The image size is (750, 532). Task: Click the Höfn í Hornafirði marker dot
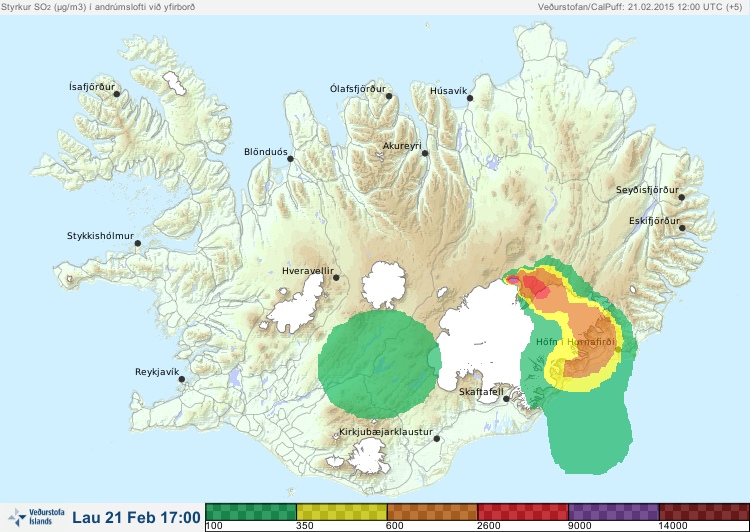point(618,350)
